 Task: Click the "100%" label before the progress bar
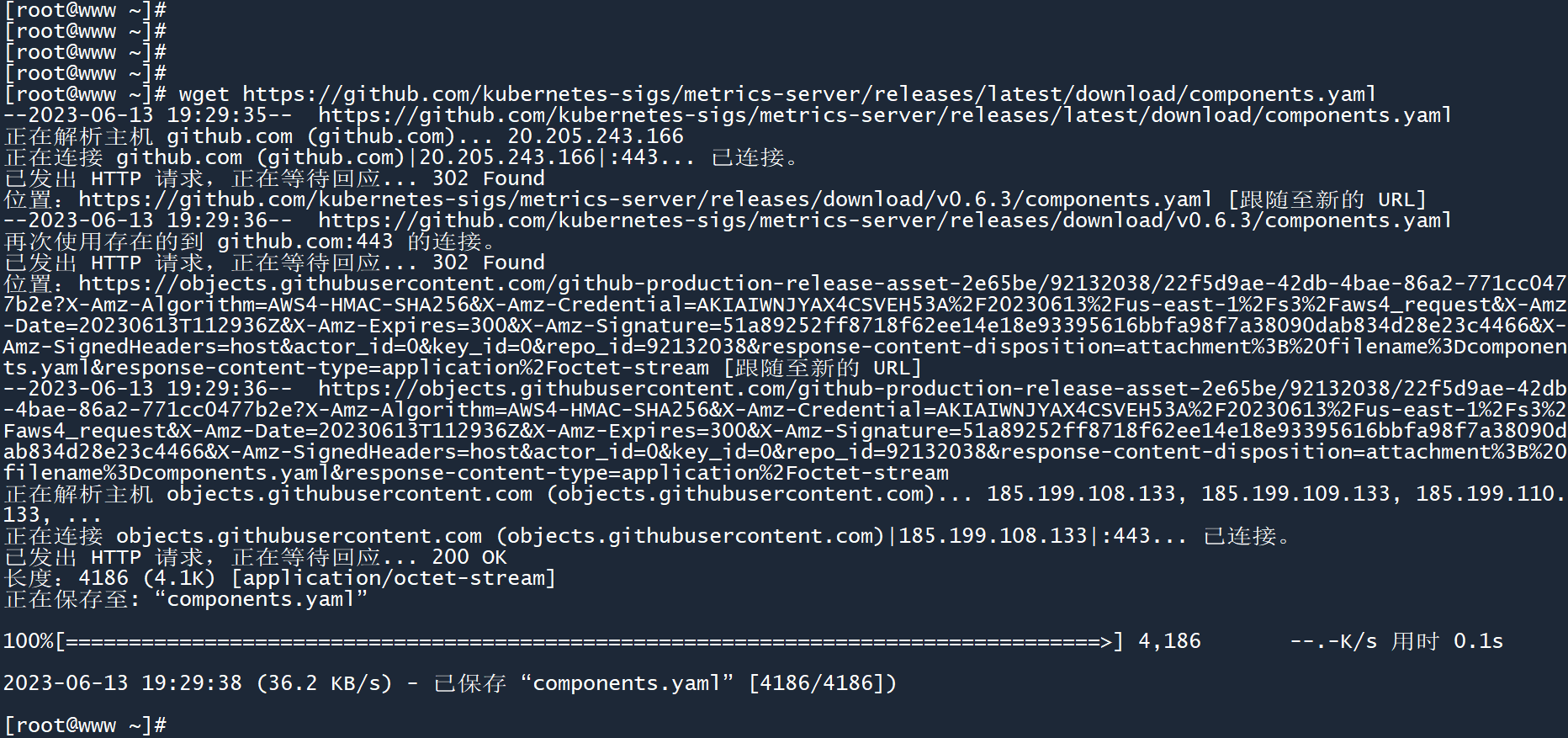point(28,641)
